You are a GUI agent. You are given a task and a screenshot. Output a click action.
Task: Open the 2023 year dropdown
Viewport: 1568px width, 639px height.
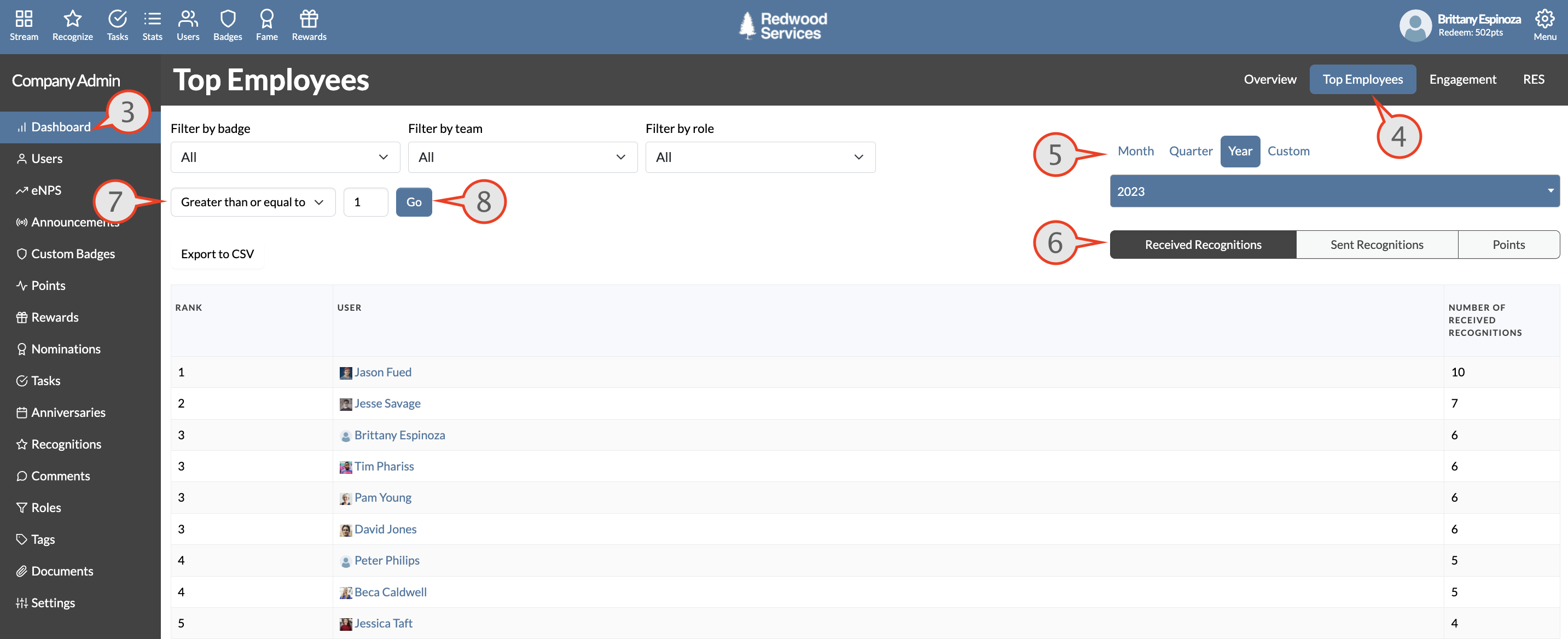[1334, 191]
